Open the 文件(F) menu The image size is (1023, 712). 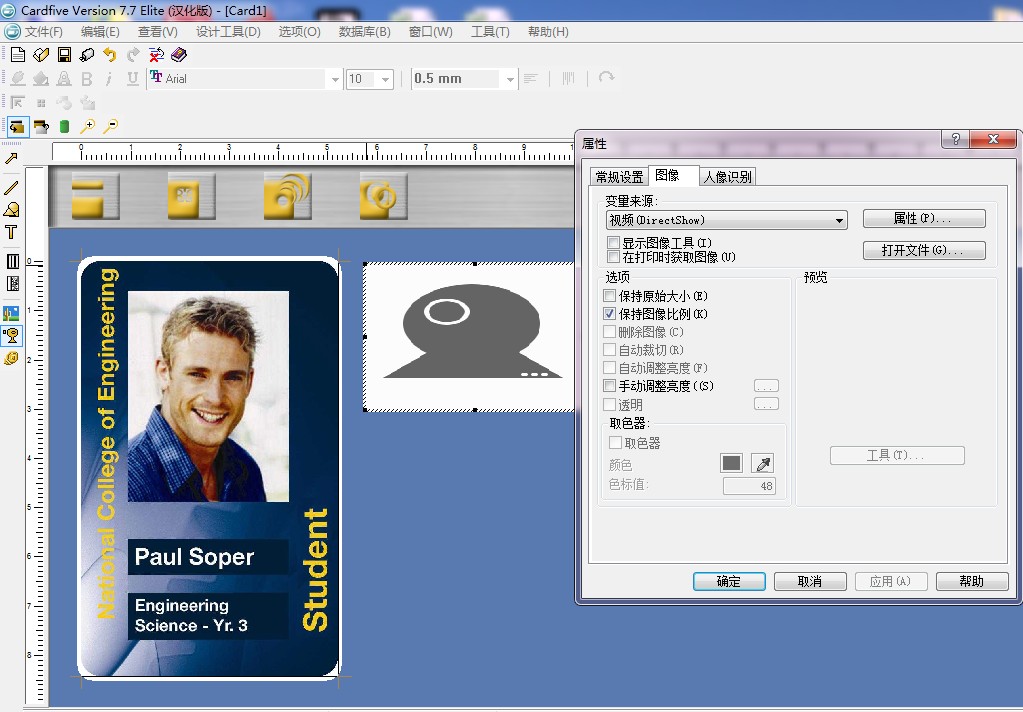[x=43, y=31]
